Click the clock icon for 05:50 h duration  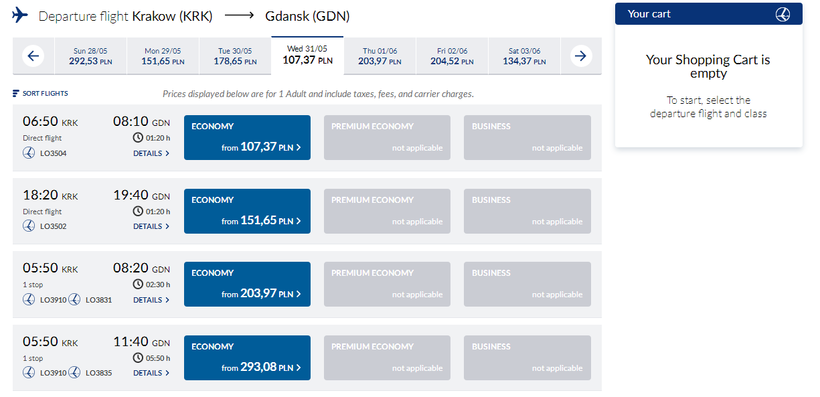[138, 358]
